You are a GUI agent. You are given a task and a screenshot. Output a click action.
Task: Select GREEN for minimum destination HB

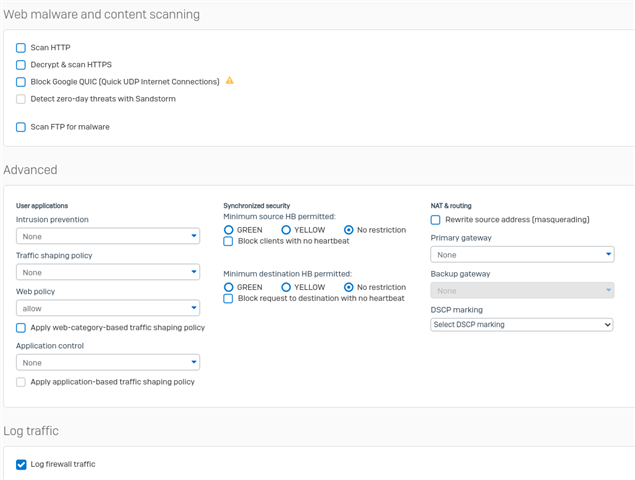pyautogui.click(x=228, y=287)
